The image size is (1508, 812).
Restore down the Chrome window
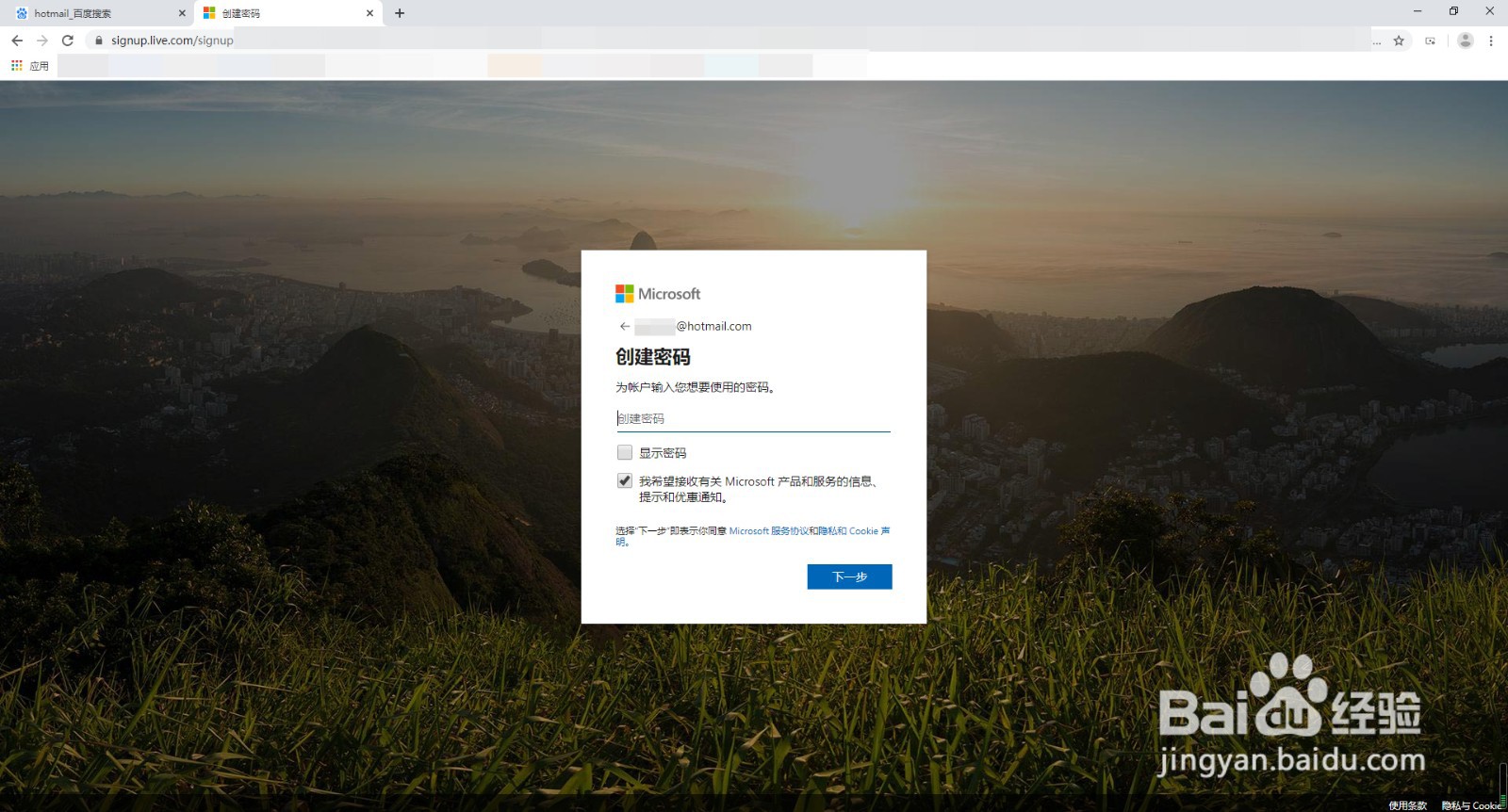(x=1453, y=11)
